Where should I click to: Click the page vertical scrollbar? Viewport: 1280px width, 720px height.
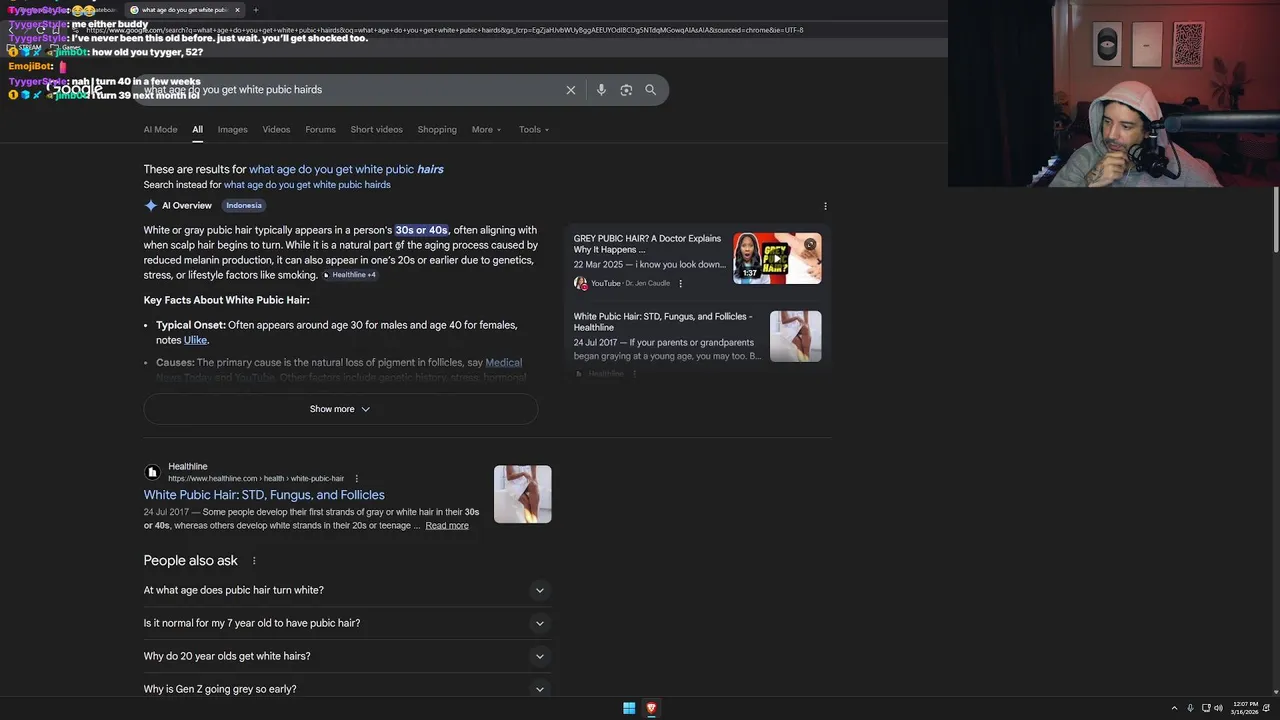coord(1275,220)
